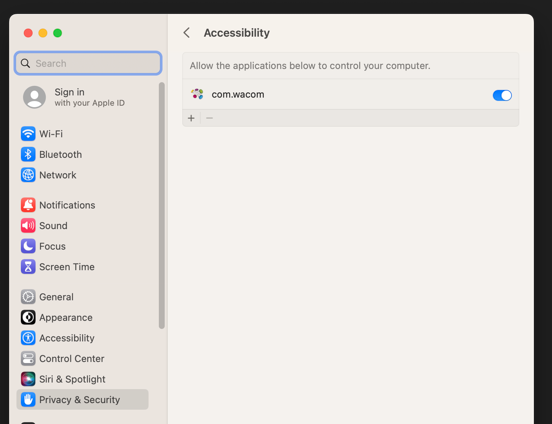This screenshot has height=424, width=552.
Task: Select Privacy & Security sidebar item
Action: pyautogui.click(x=82, y=399)
